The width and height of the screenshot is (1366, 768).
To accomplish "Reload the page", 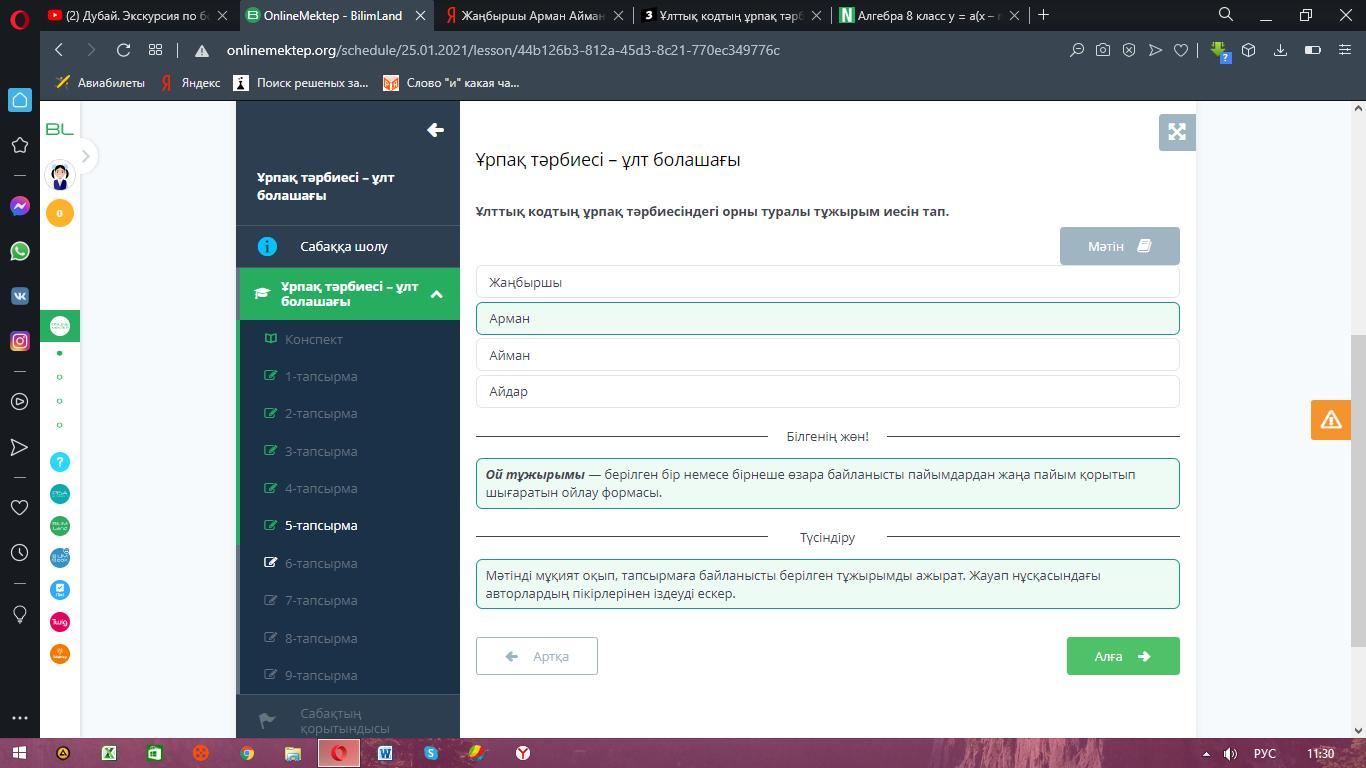I will coord(123,50).
